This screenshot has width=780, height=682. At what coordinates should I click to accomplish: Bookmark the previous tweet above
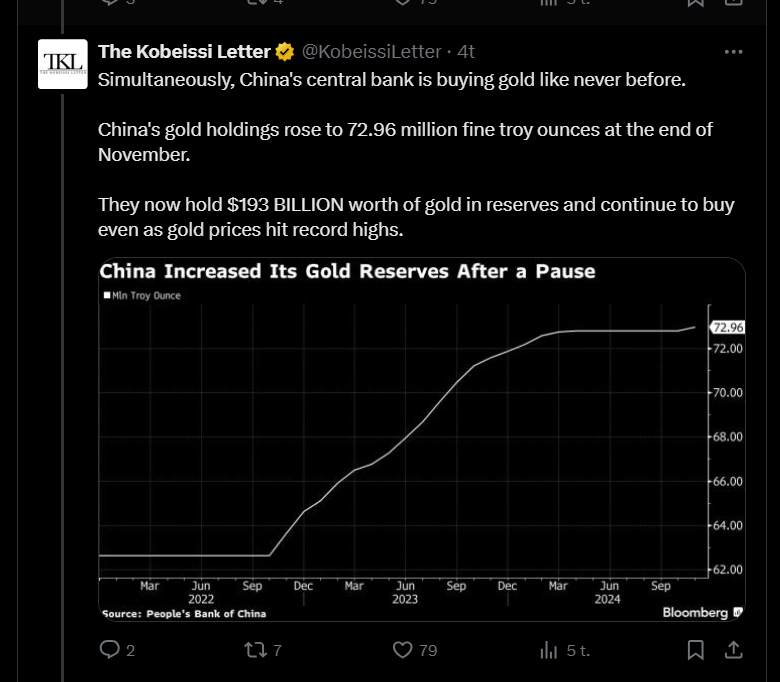coord(695,2)
